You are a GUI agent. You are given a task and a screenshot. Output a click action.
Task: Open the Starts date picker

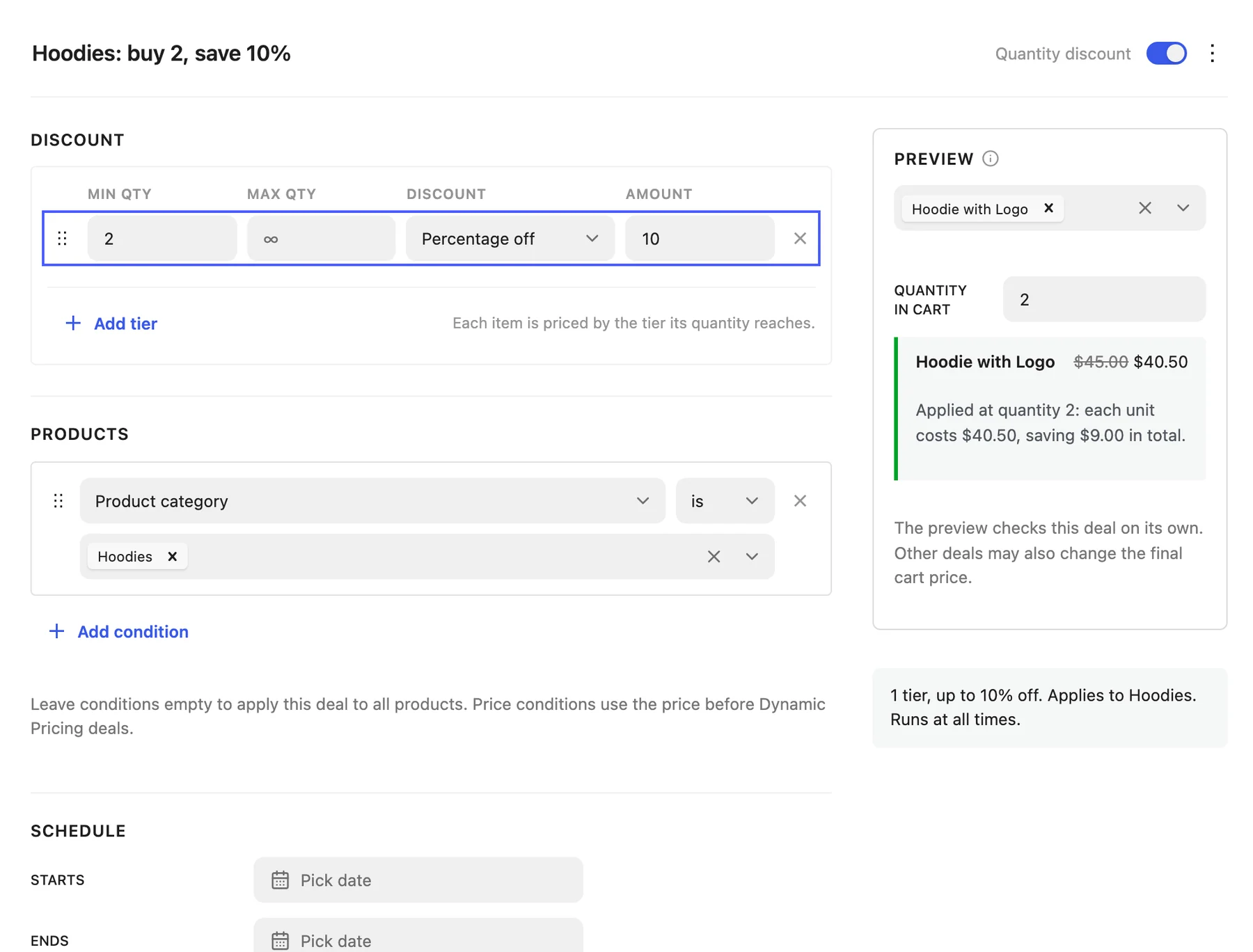[418, 880]
